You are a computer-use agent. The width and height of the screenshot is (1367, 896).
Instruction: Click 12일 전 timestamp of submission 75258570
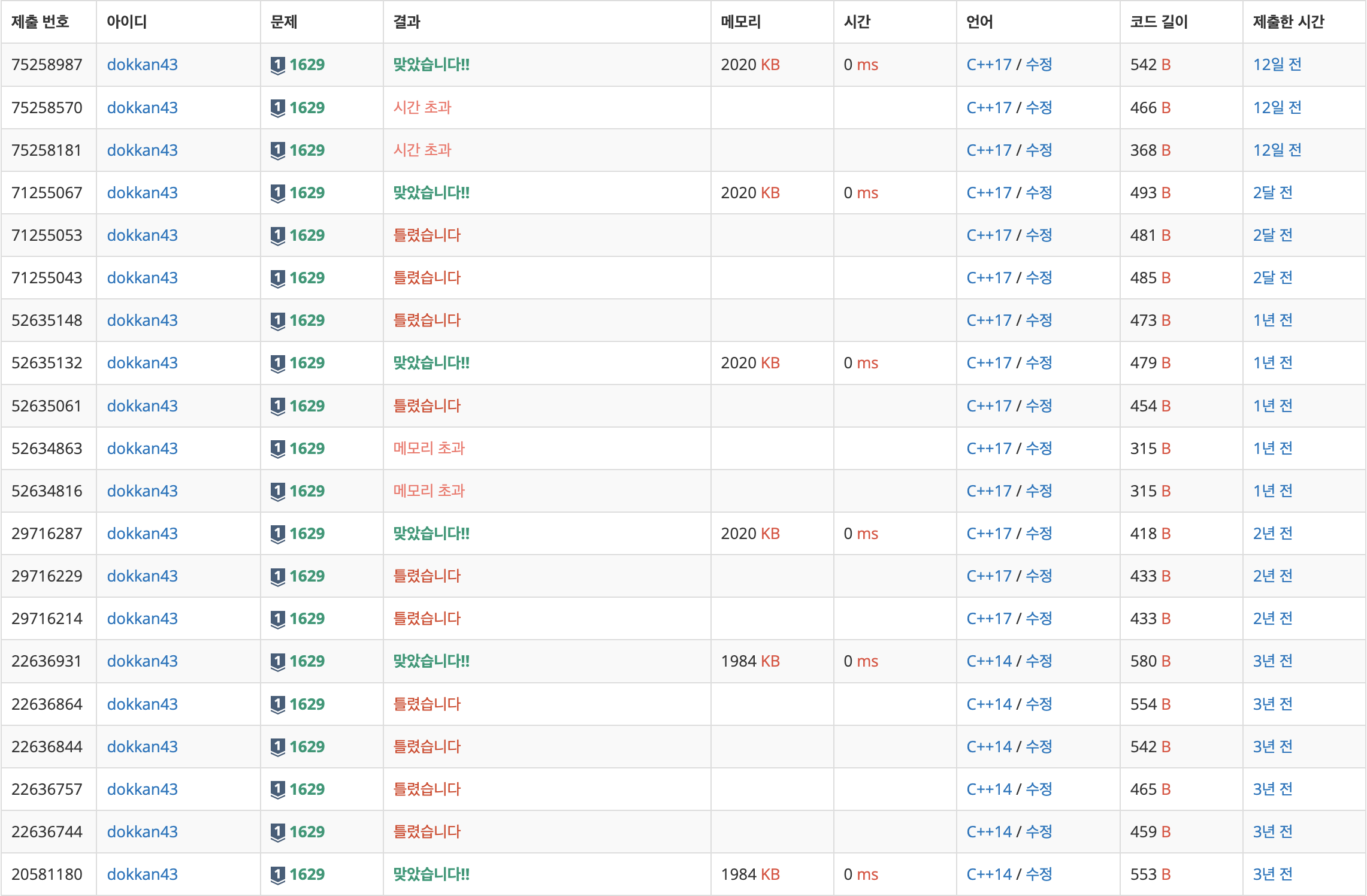[x=1277, y=108]
